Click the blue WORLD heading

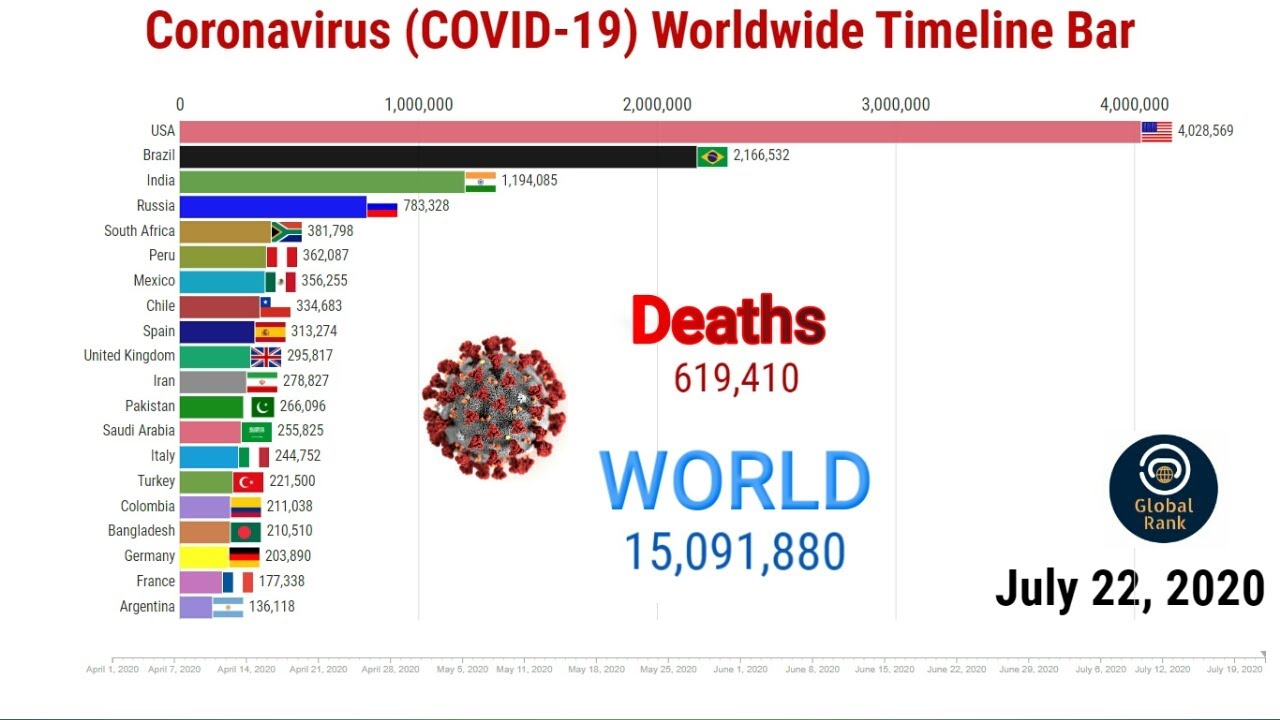point(735,482)
